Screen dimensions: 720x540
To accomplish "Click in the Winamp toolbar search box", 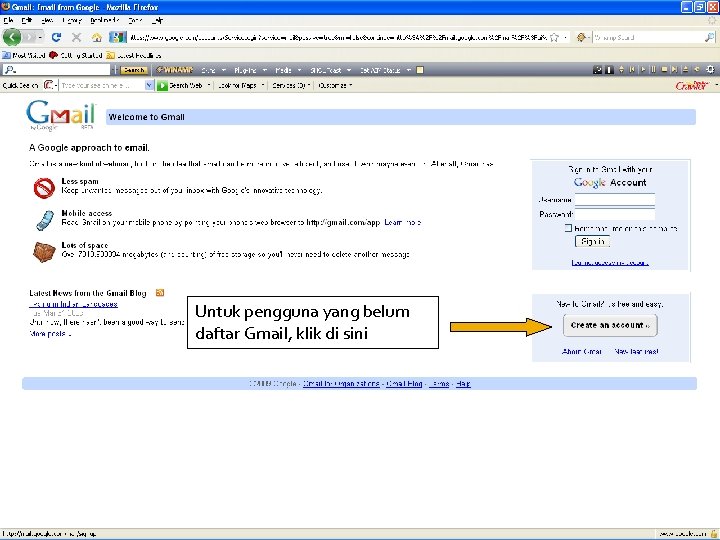I will pos(56,70).
